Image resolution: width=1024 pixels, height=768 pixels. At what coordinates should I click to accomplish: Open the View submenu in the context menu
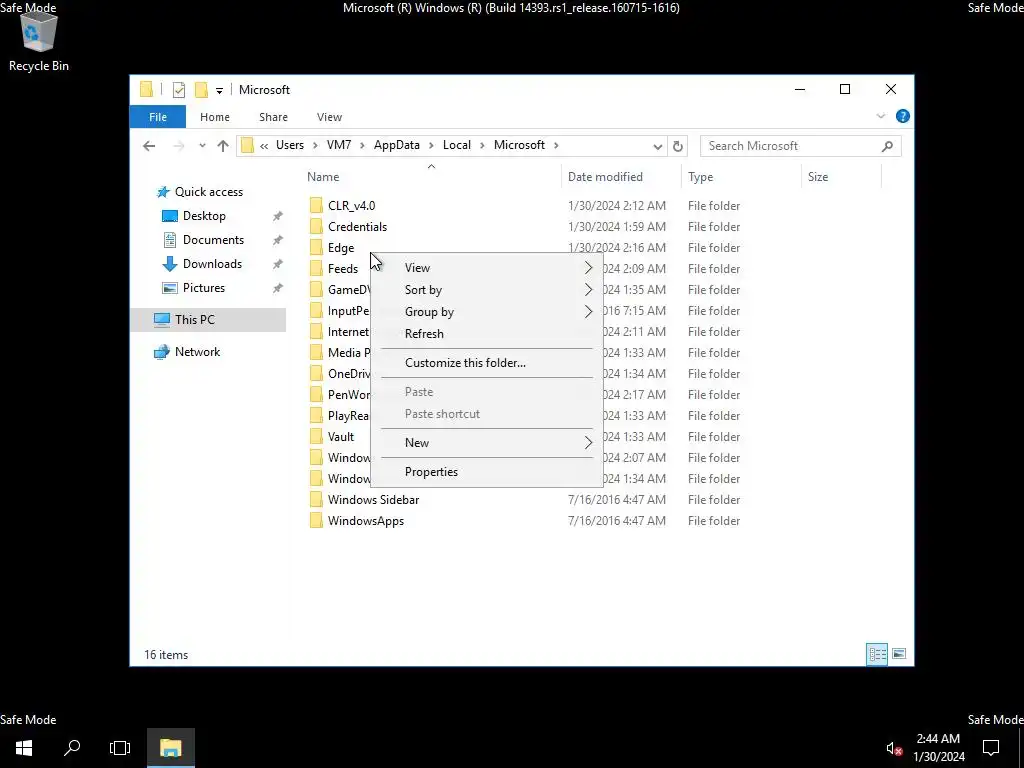487,268
